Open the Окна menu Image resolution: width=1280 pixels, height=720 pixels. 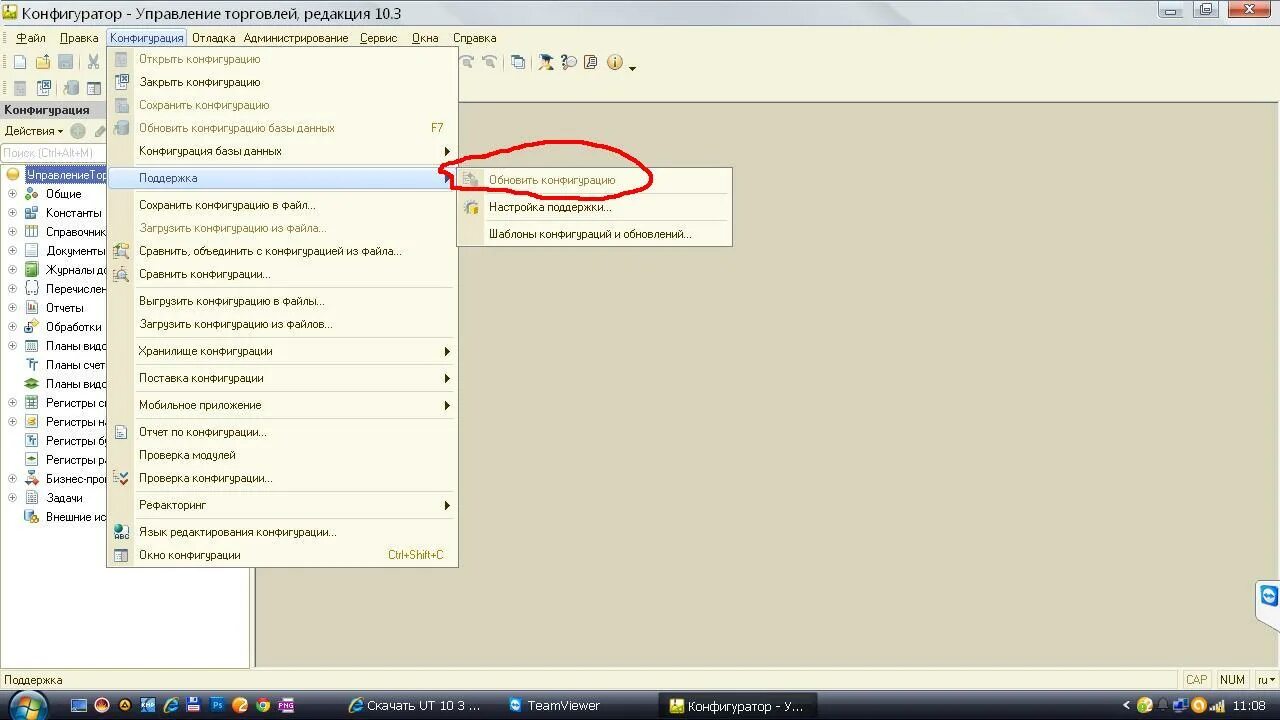[425, 38]
